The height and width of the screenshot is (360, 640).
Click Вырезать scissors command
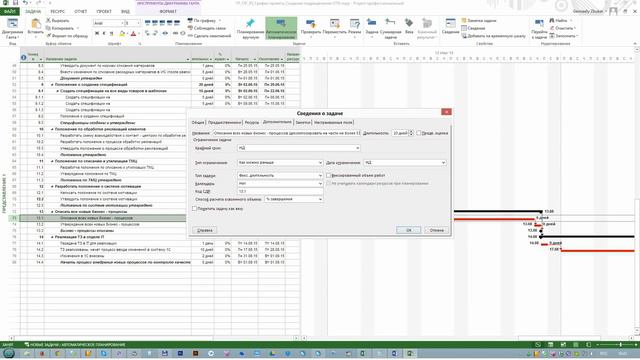pyautogui.click(x=58, y=20)
